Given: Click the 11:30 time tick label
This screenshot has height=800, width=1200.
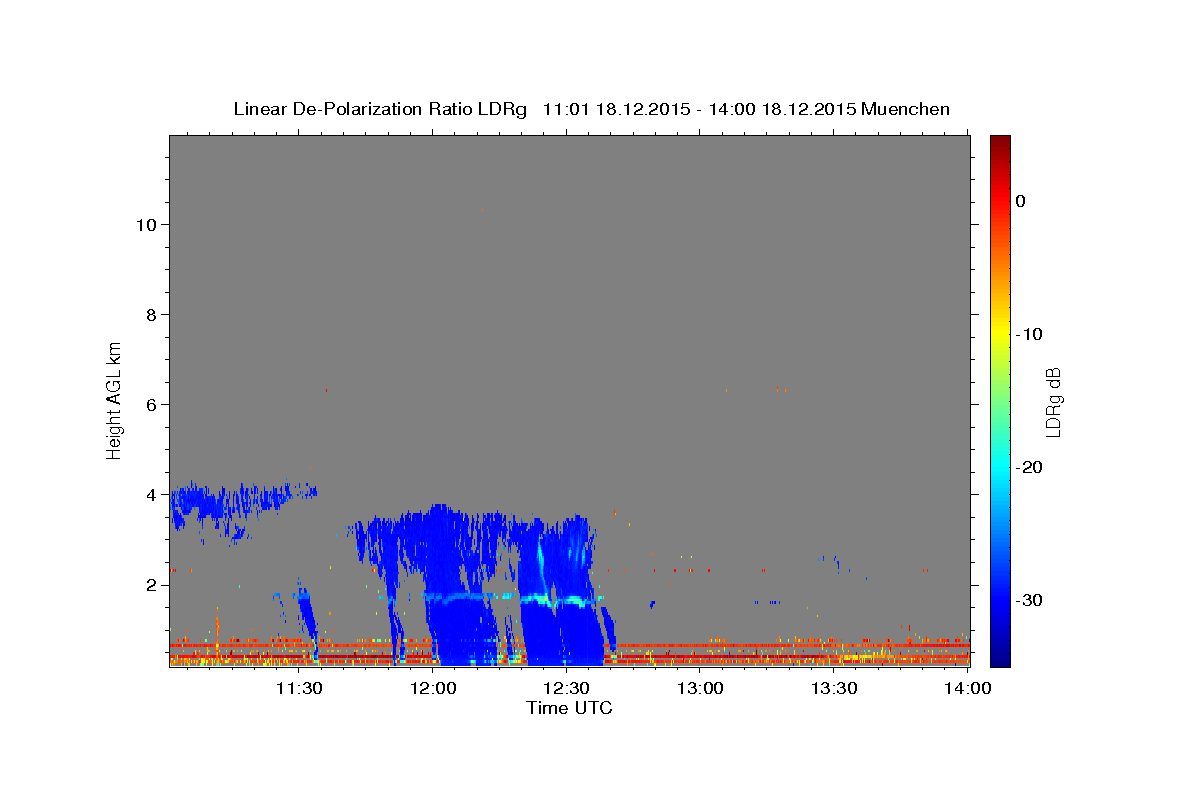Looking at the screenshot, I should 298,688.
